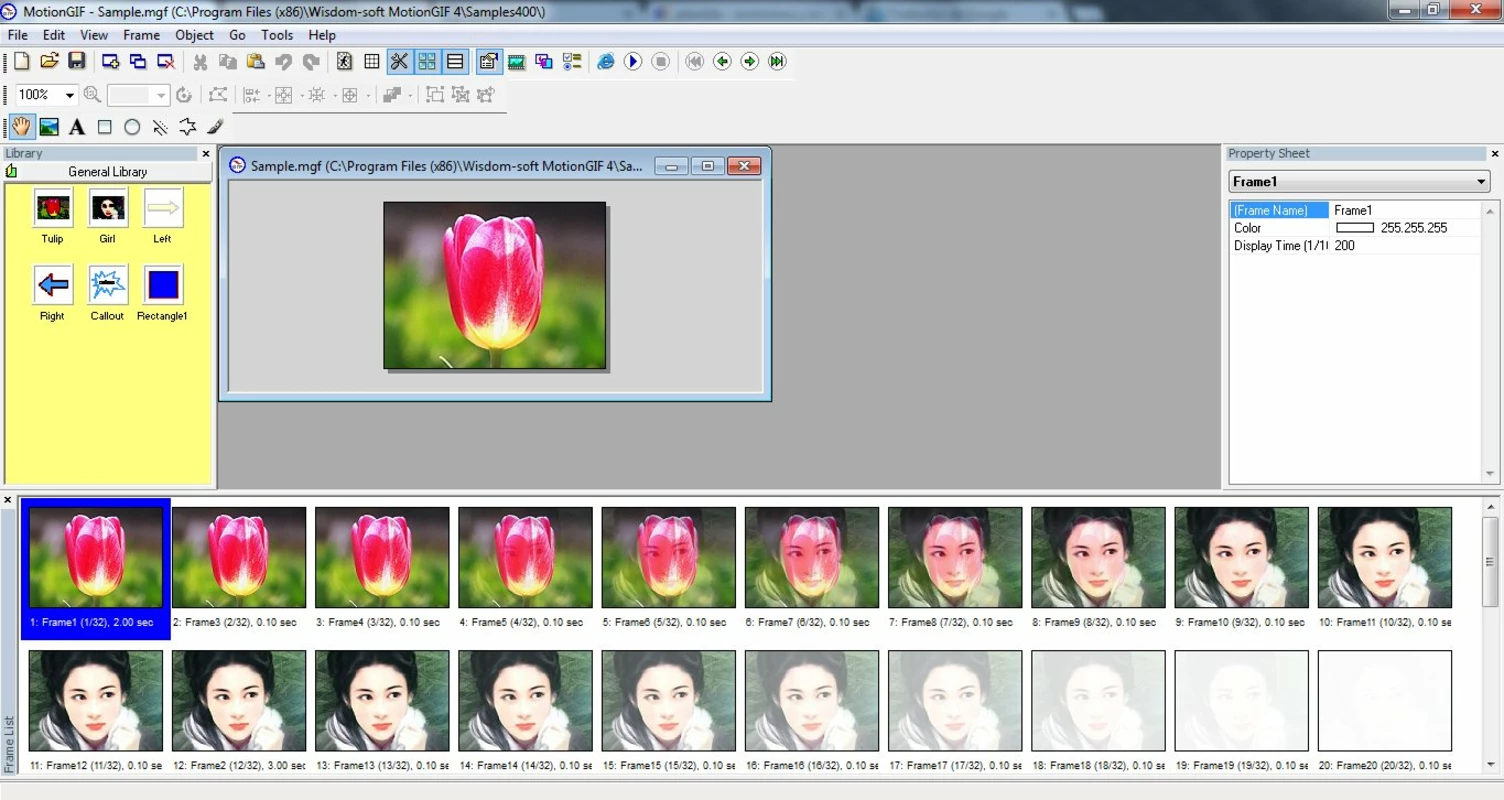Open the View menu
The width and height of the screenshot is (1504, 800).
94,34
